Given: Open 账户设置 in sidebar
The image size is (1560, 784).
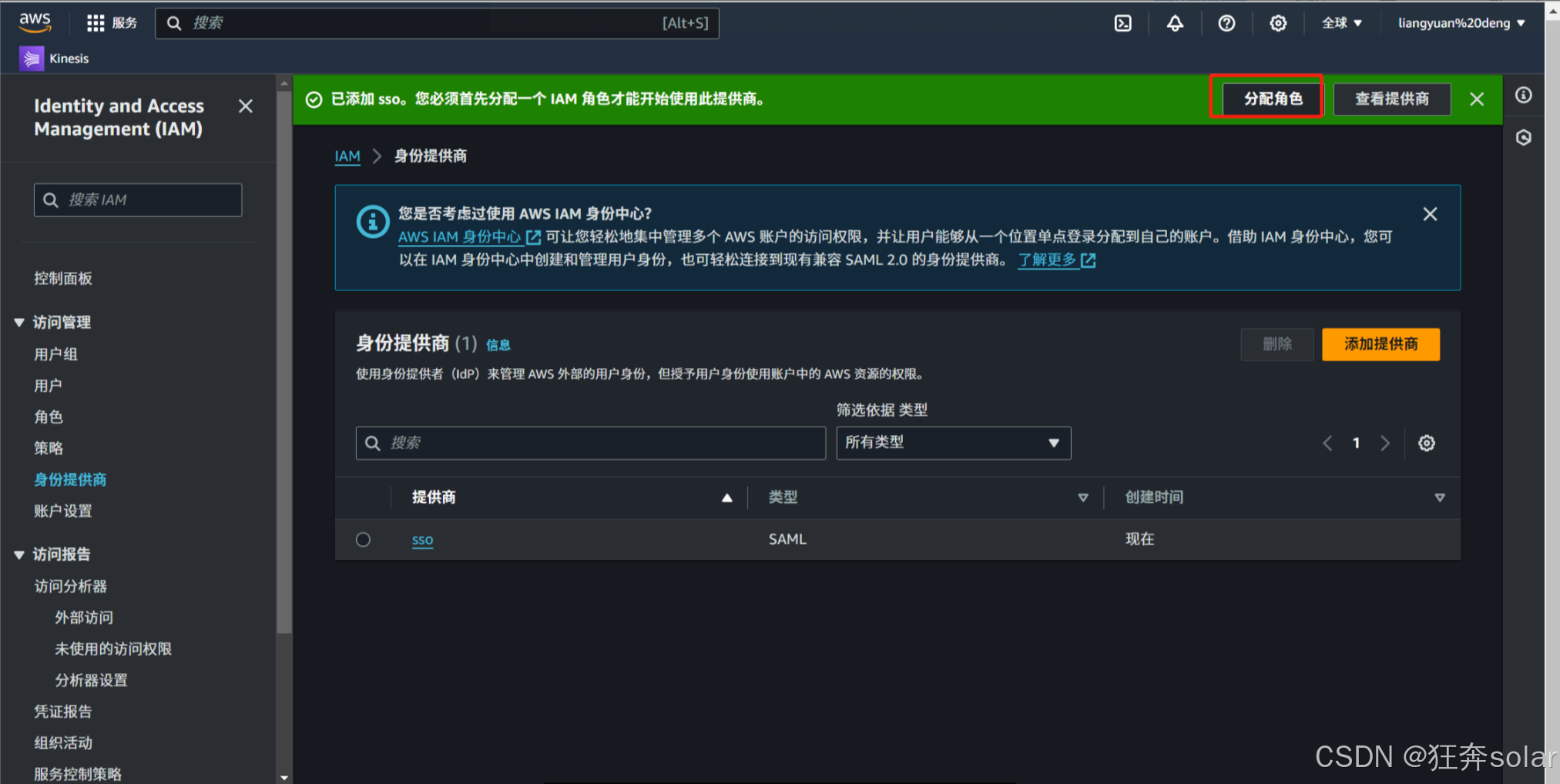Looking at the screenshot, I should pos(63,511).
